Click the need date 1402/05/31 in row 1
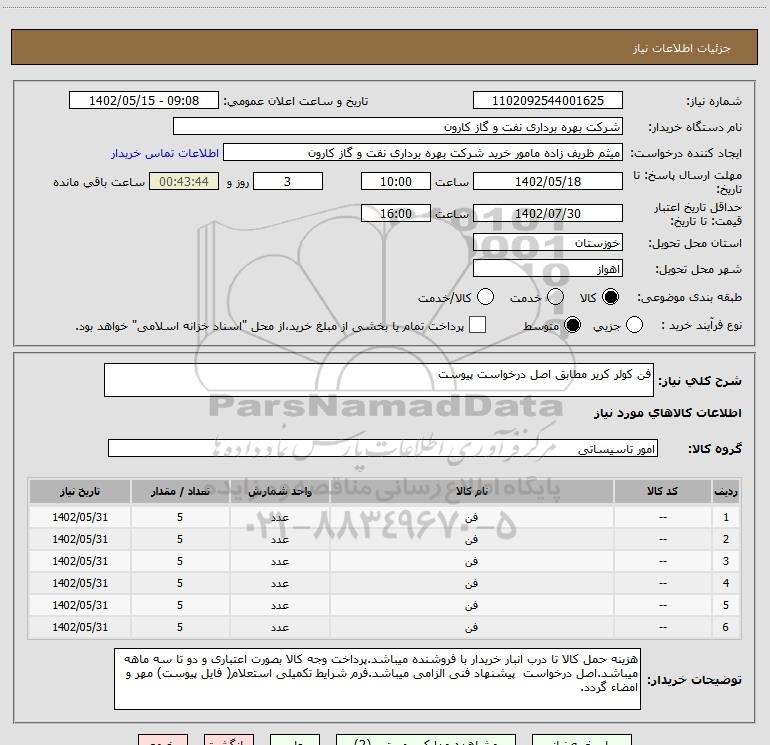The height and width of the screenshot is (745, 770). pos(80,517)
